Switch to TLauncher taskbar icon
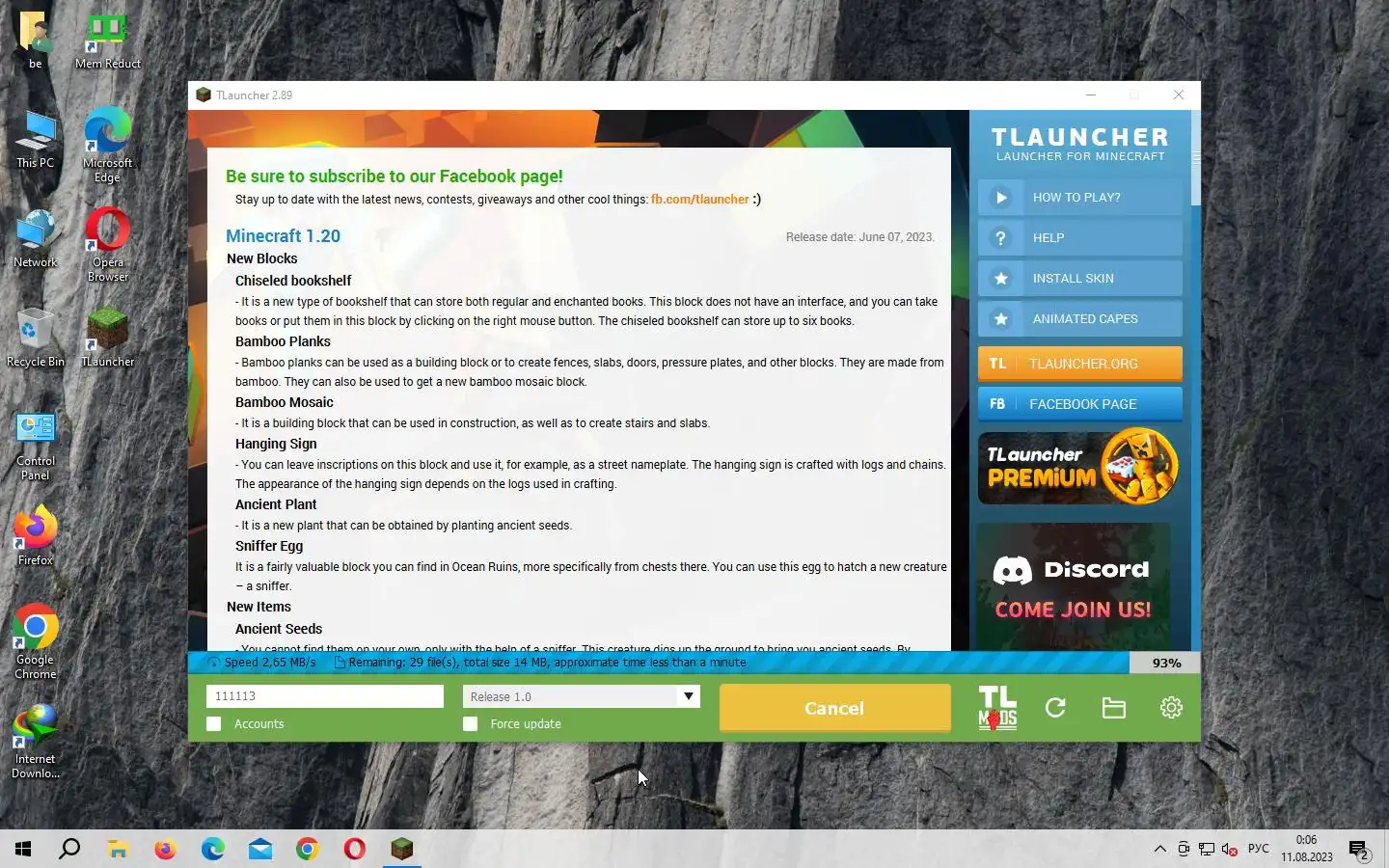This screenshot has height=868, width=1389. point(402,849)
